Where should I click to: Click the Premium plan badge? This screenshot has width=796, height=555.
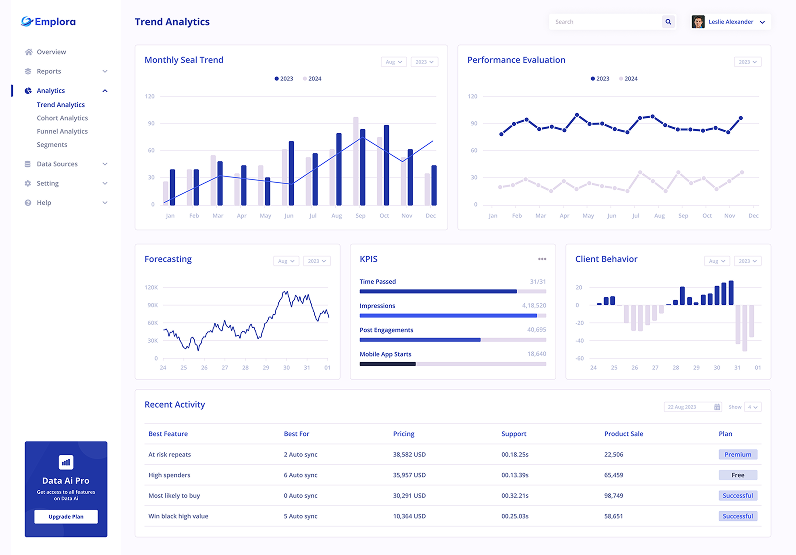click(738, 454)
